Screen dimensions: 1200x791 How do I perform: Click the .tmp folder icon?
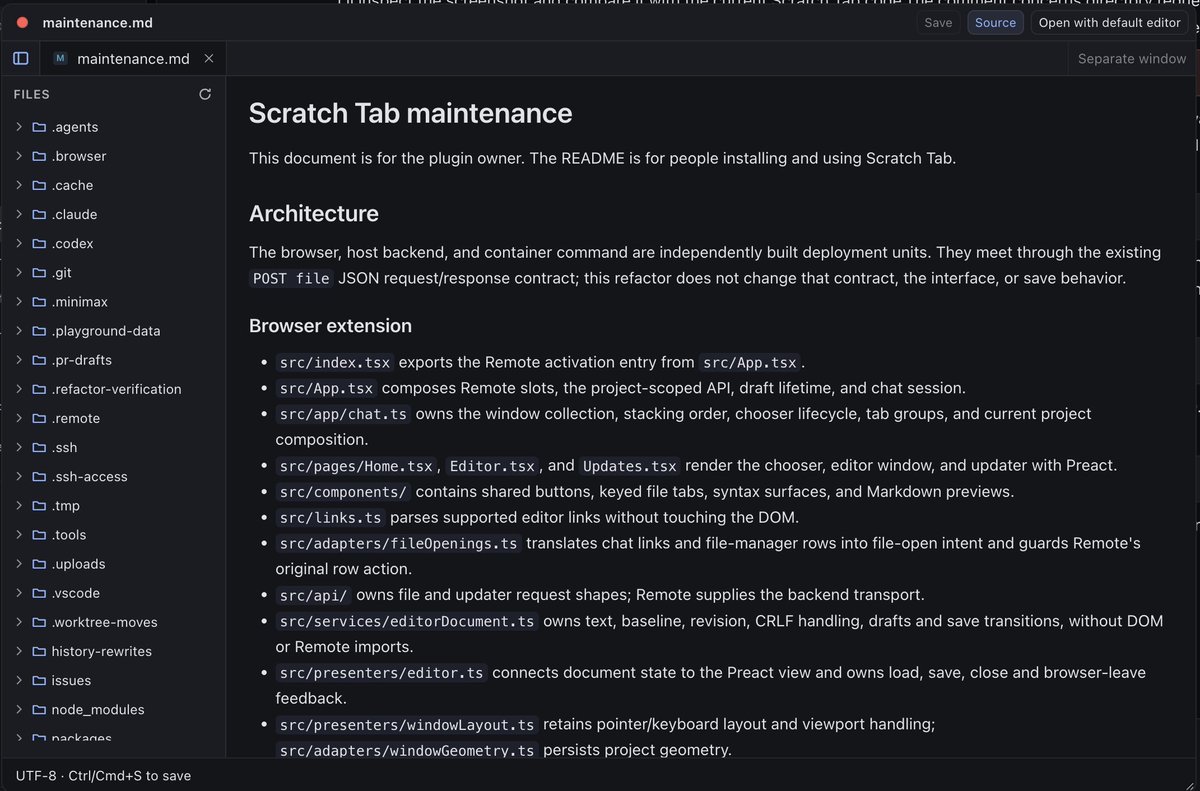pos(39,505)
